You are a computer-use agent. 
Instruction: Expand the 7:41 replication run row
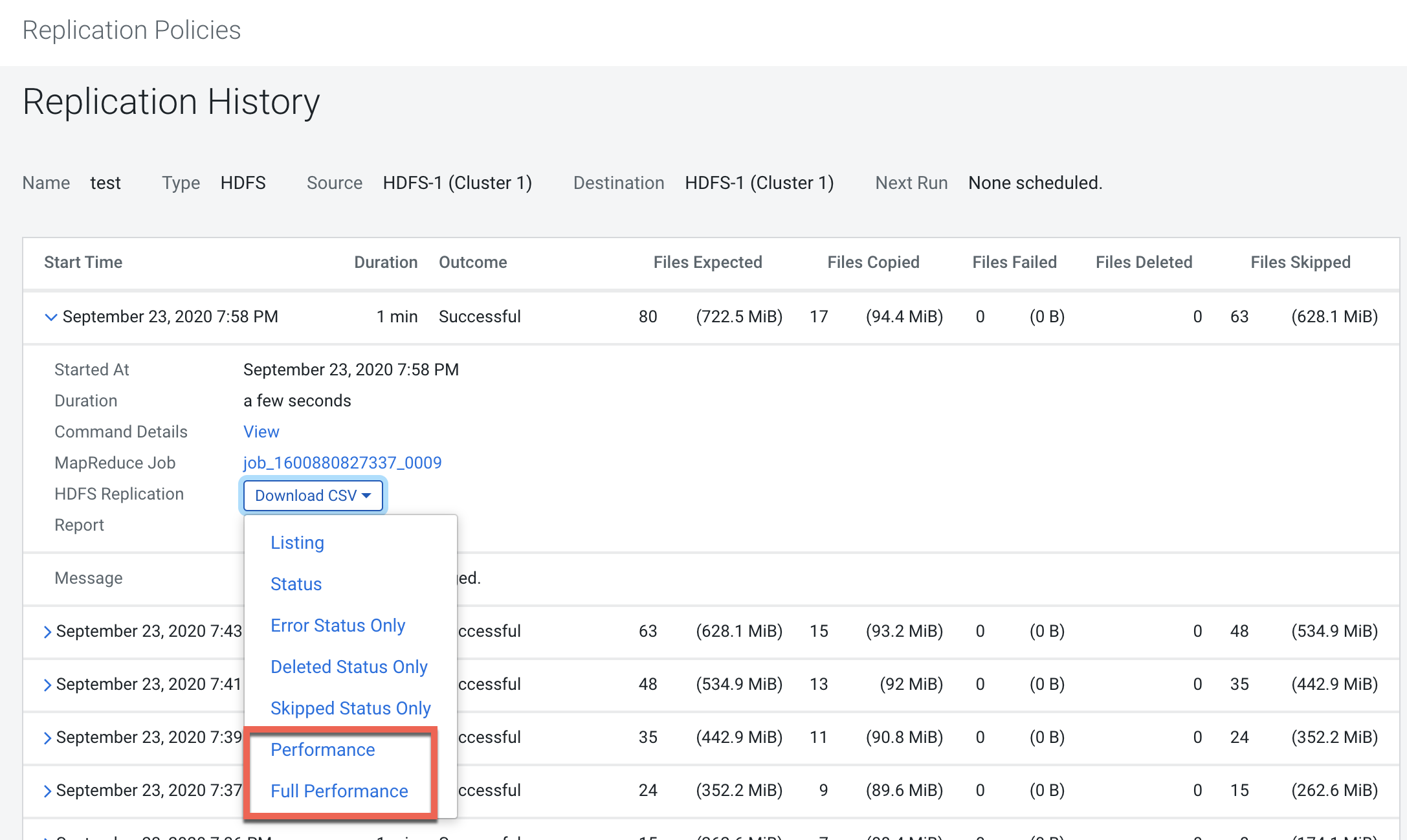pos(47,685)
